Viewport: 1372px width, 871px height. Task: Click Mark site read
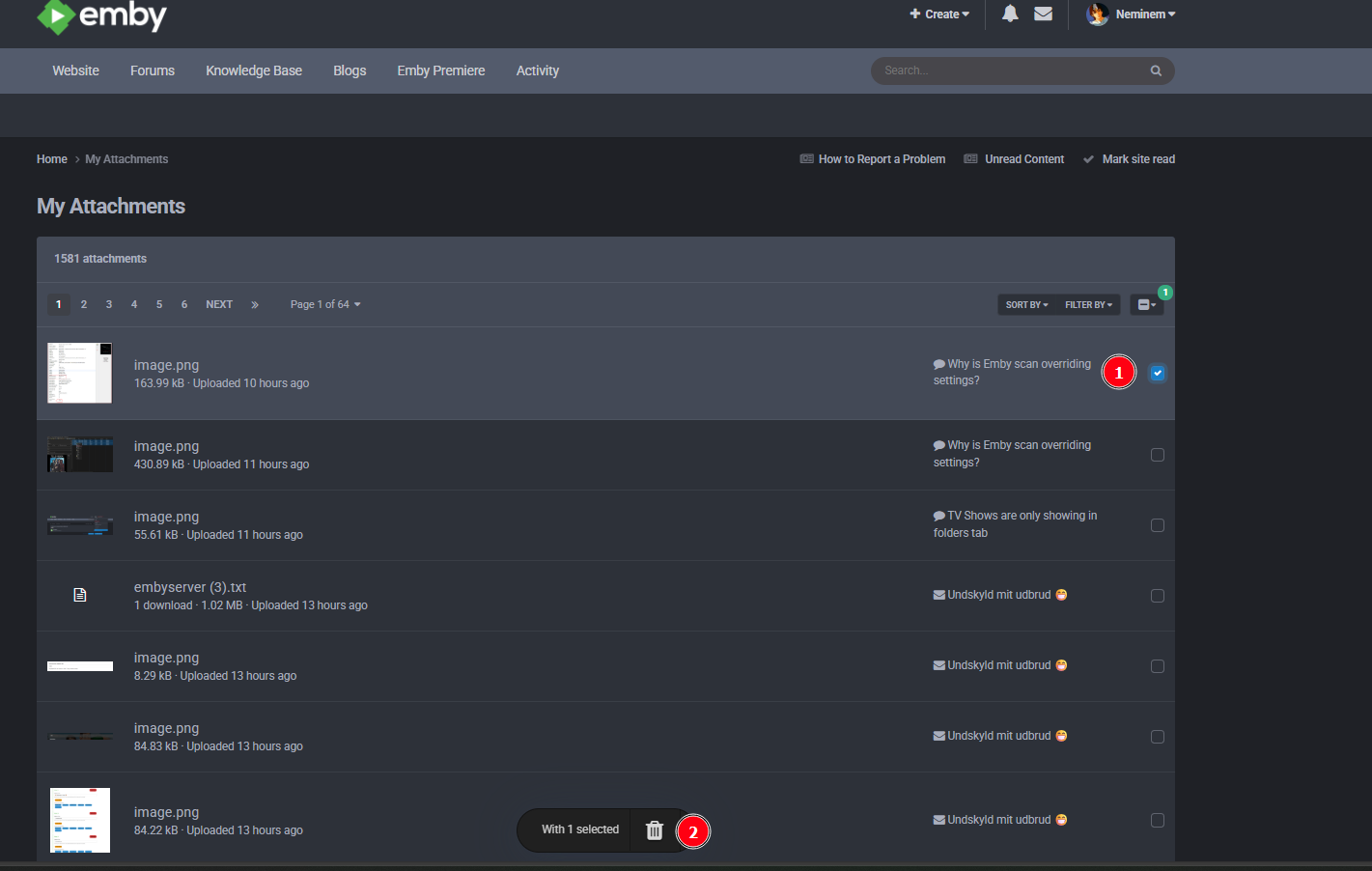[x=1129, y=159]
